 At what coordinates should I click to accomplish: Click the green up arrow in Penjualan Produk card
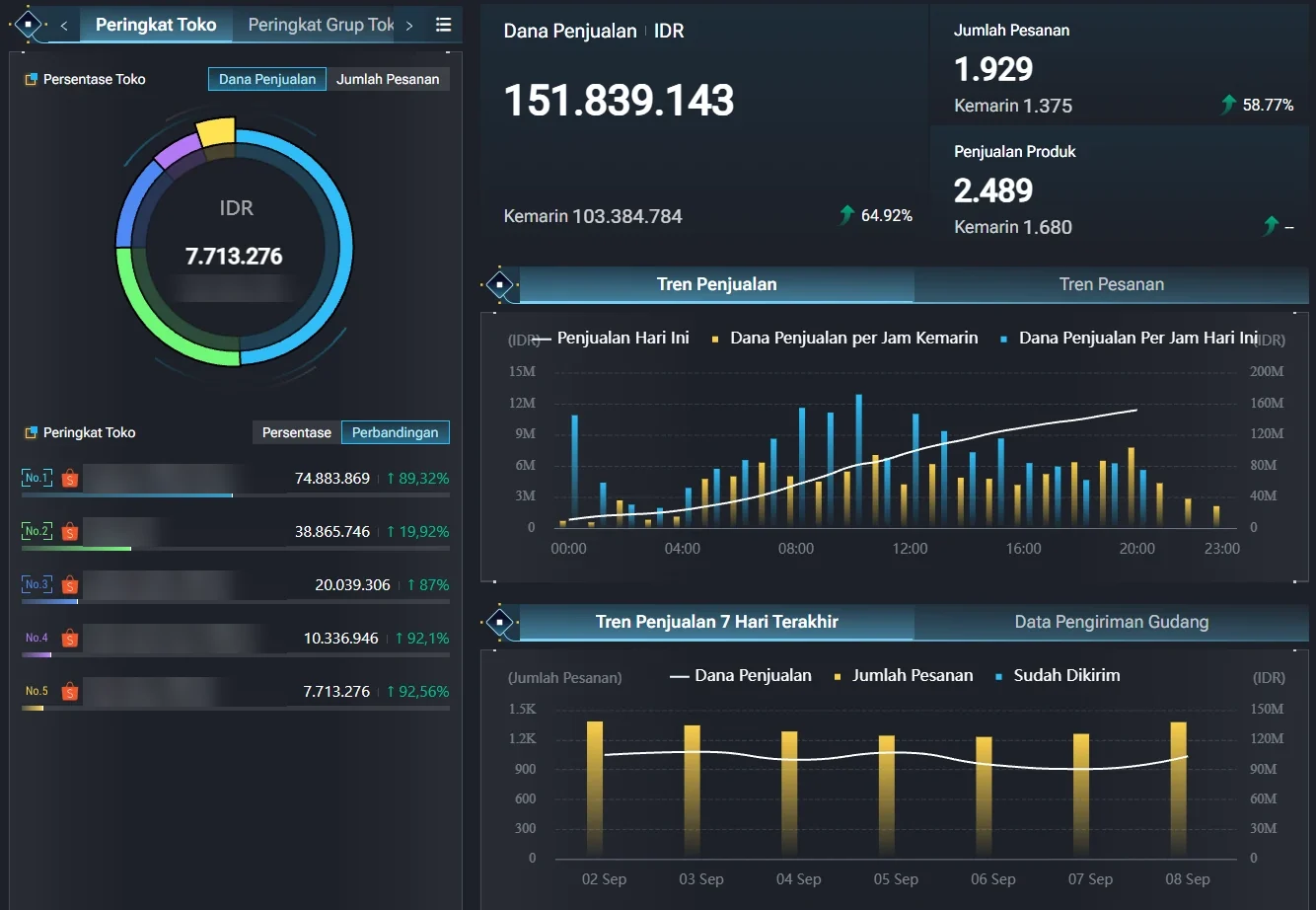1271,226
